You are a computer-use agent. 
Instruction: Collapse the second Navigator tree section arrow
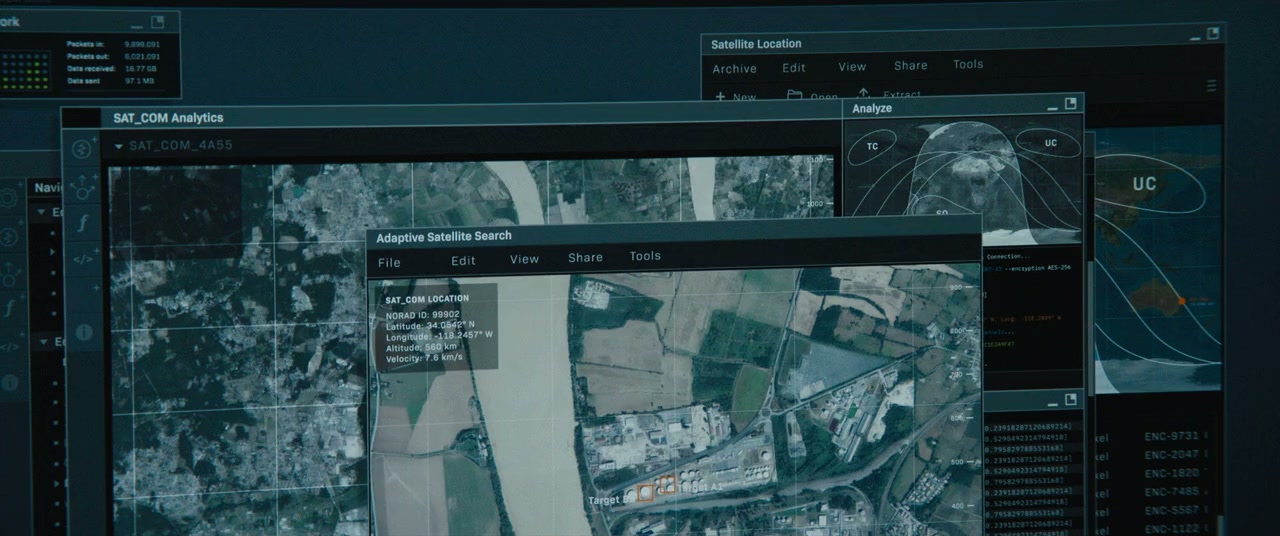tap(42, 342)
